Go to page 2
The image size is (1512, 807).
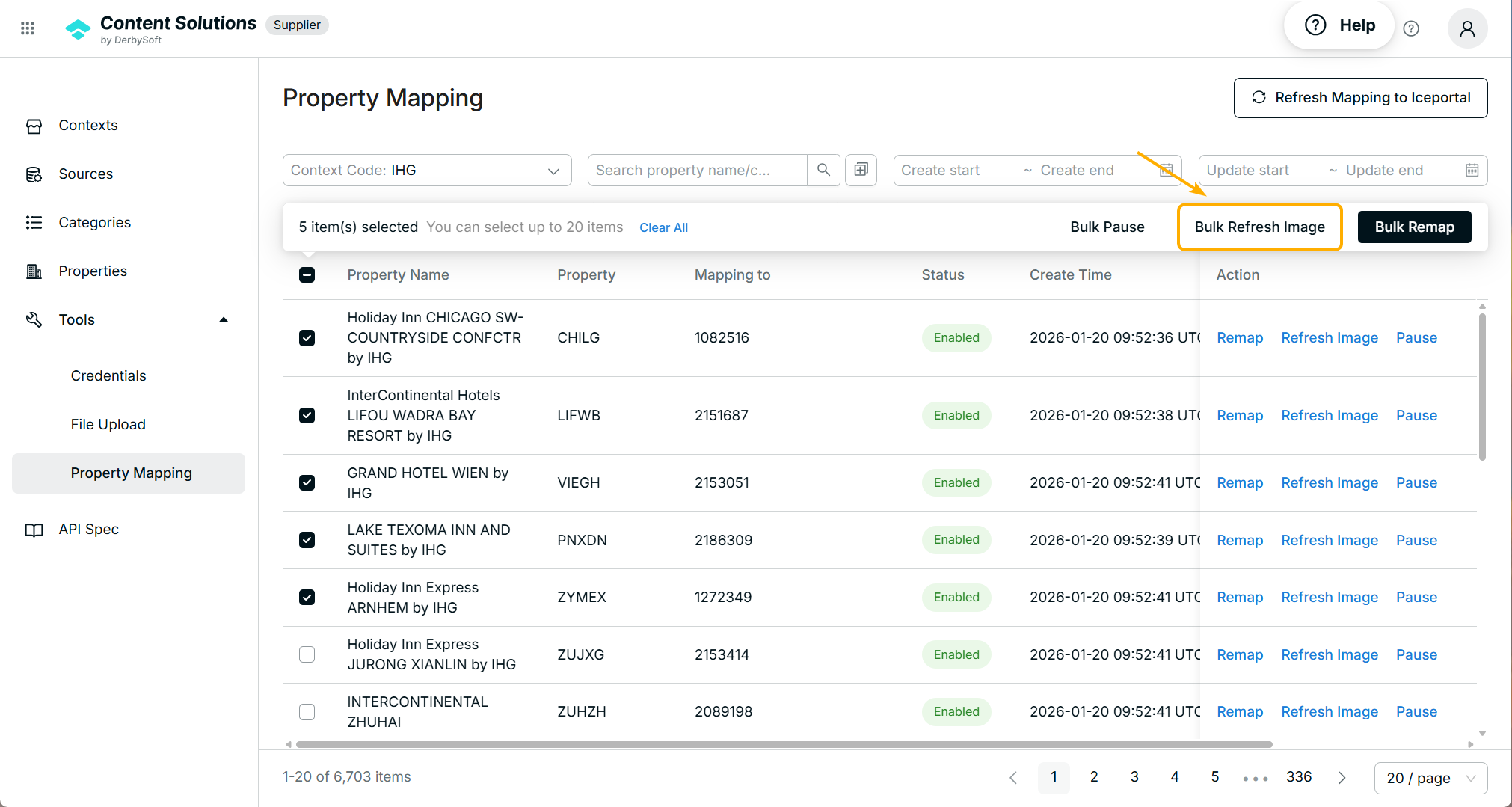point(1094,777)
